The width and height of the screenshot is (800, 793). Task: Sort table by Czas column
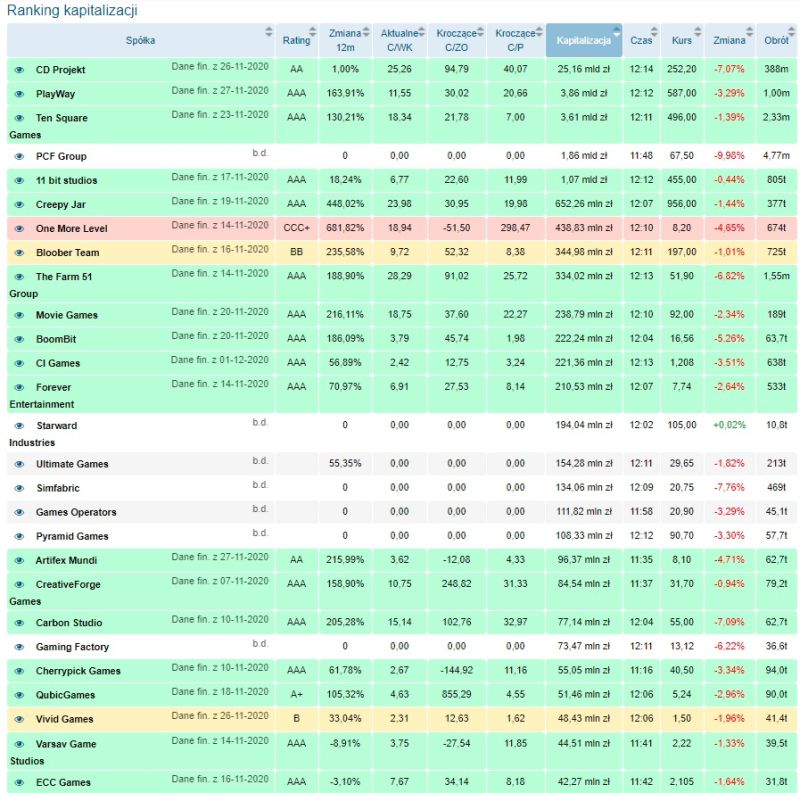pyautogui.click(x=641, y=40)
